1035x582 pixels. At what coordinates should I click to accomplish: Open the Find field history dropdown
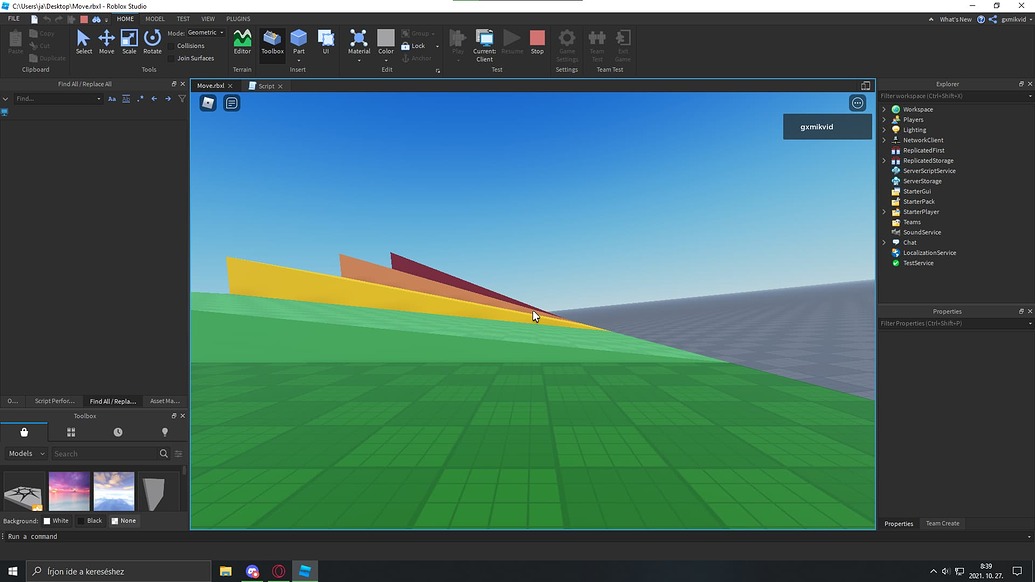coord(99,99)
